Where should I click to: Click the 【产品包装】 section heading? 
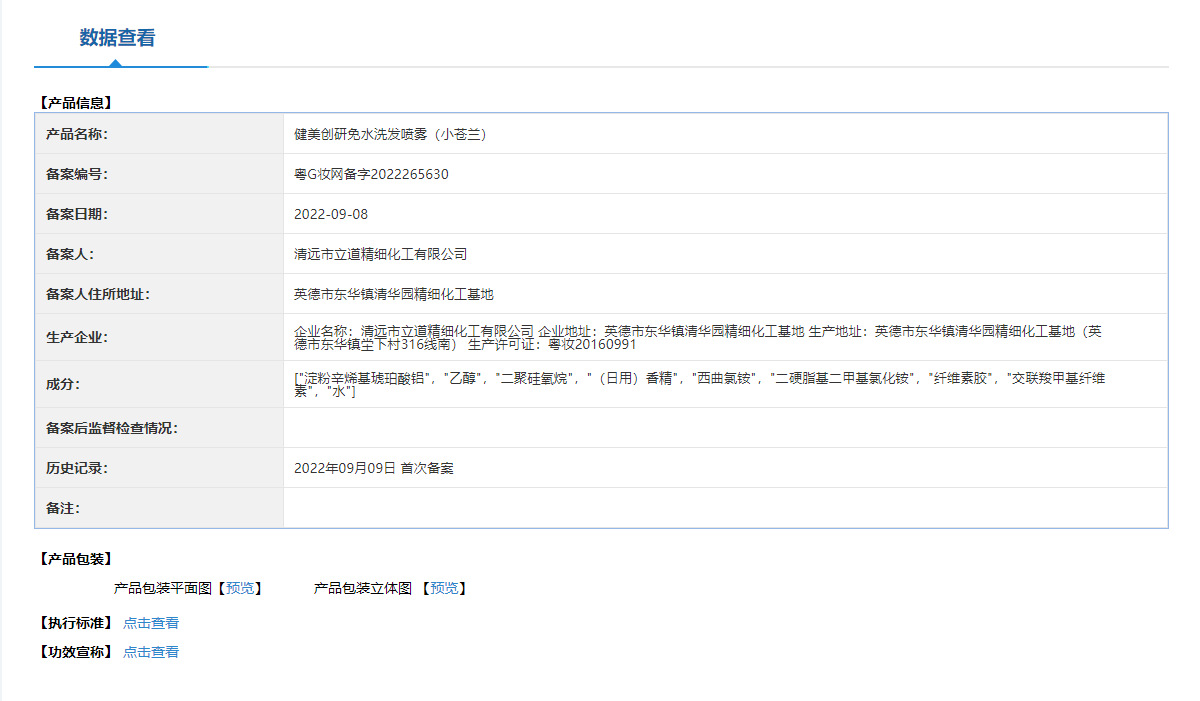coord(75,559)
